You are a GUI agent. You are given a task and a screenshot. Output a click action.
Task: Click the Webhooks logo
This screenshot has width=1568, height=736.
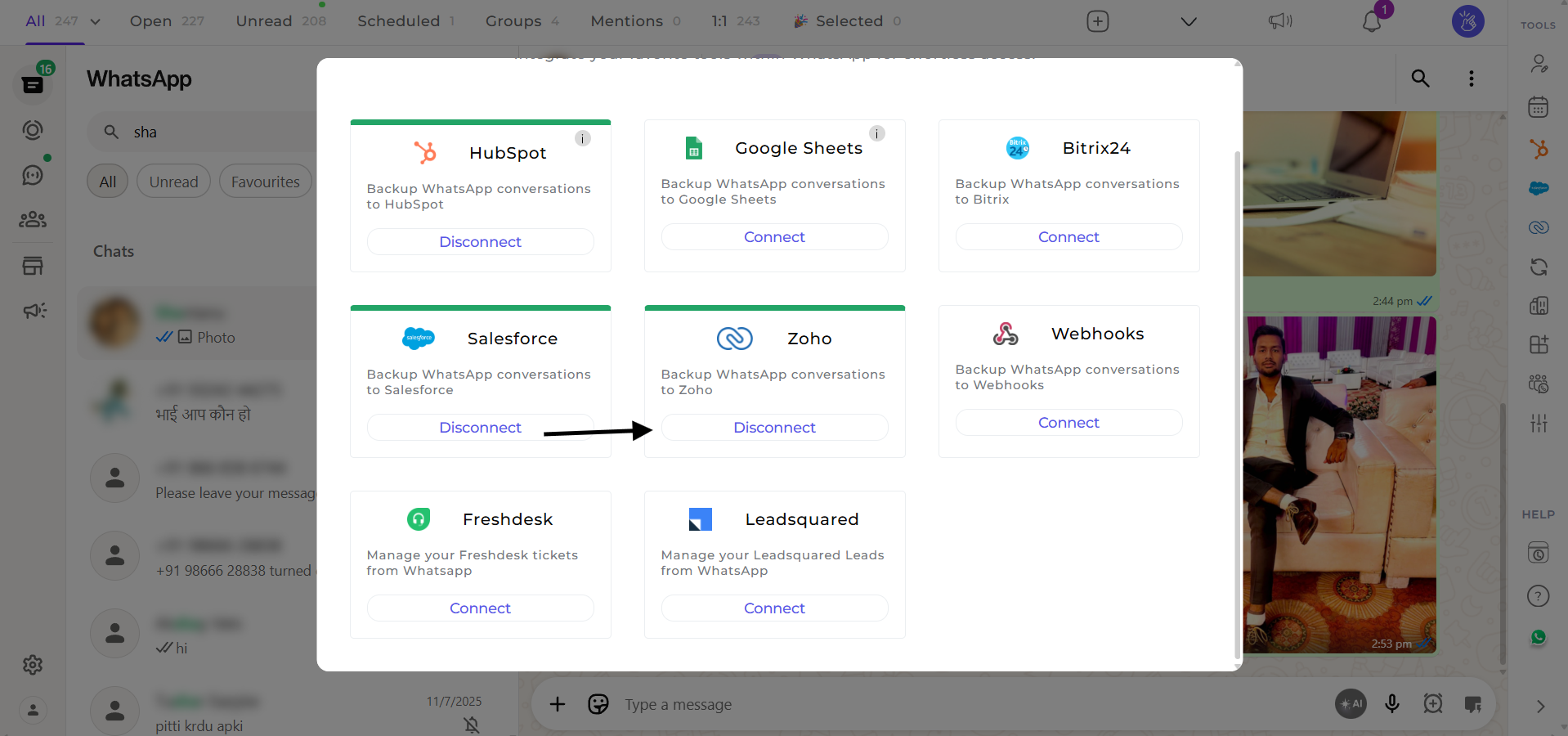1006,334
